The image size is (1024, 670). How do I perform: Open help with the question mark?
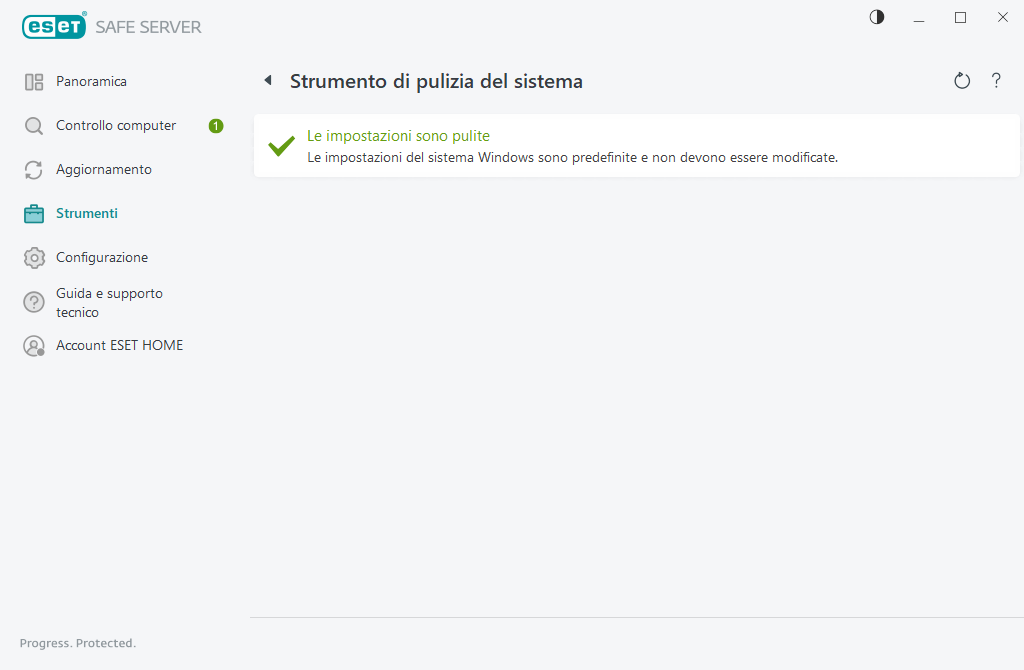click(996, 81)
